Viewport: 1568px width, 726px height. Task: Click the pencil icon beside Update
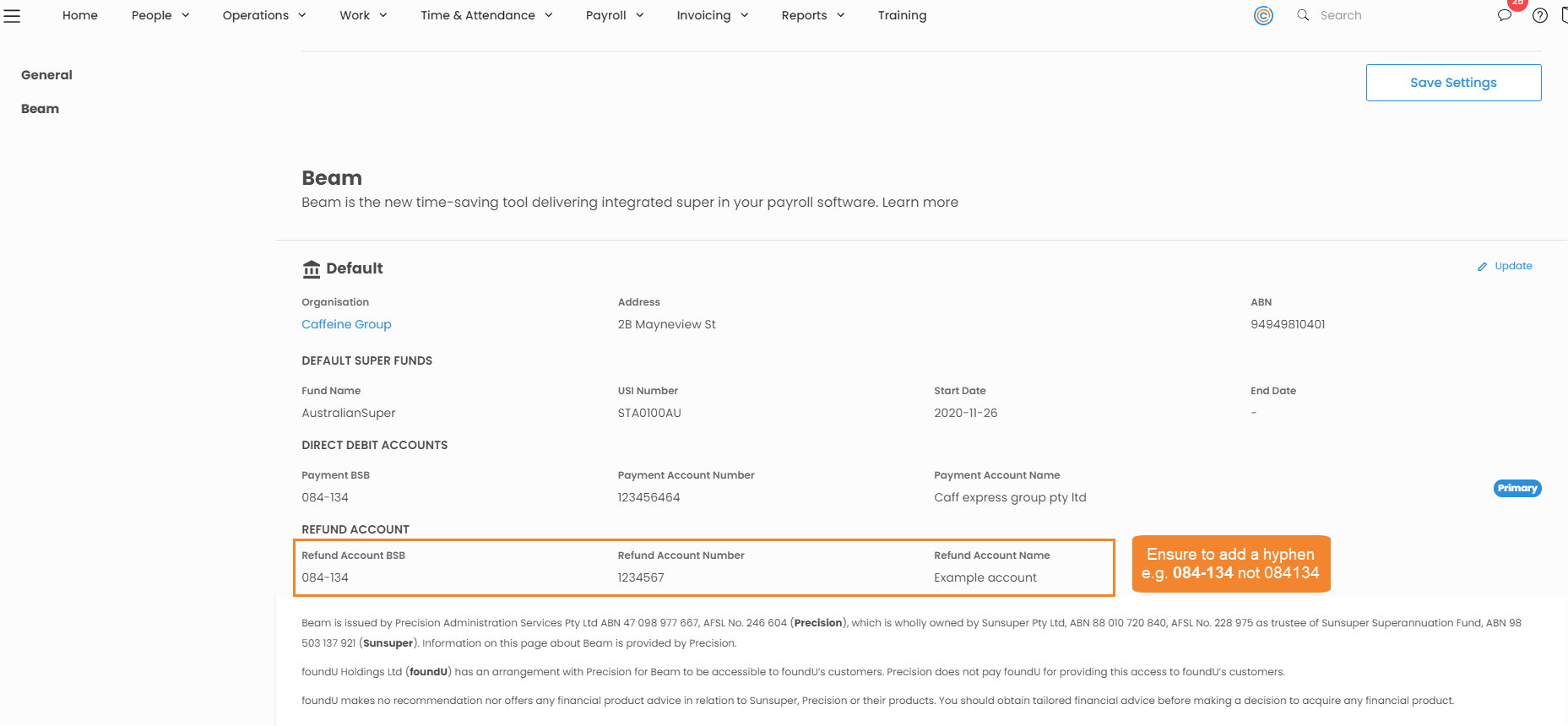pos(1482,267)
